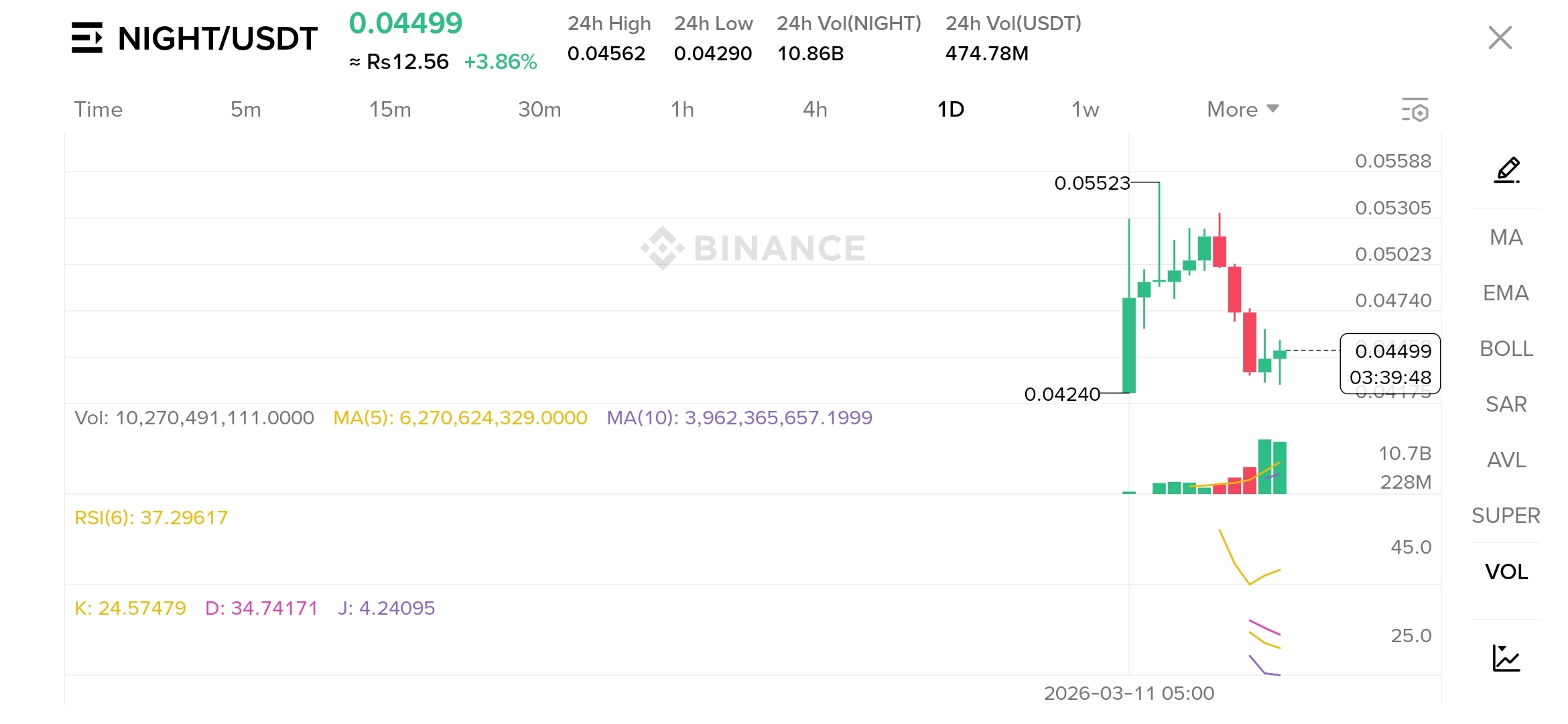
Task: Switch to the 15m timeframe
Action: [390, 109]
